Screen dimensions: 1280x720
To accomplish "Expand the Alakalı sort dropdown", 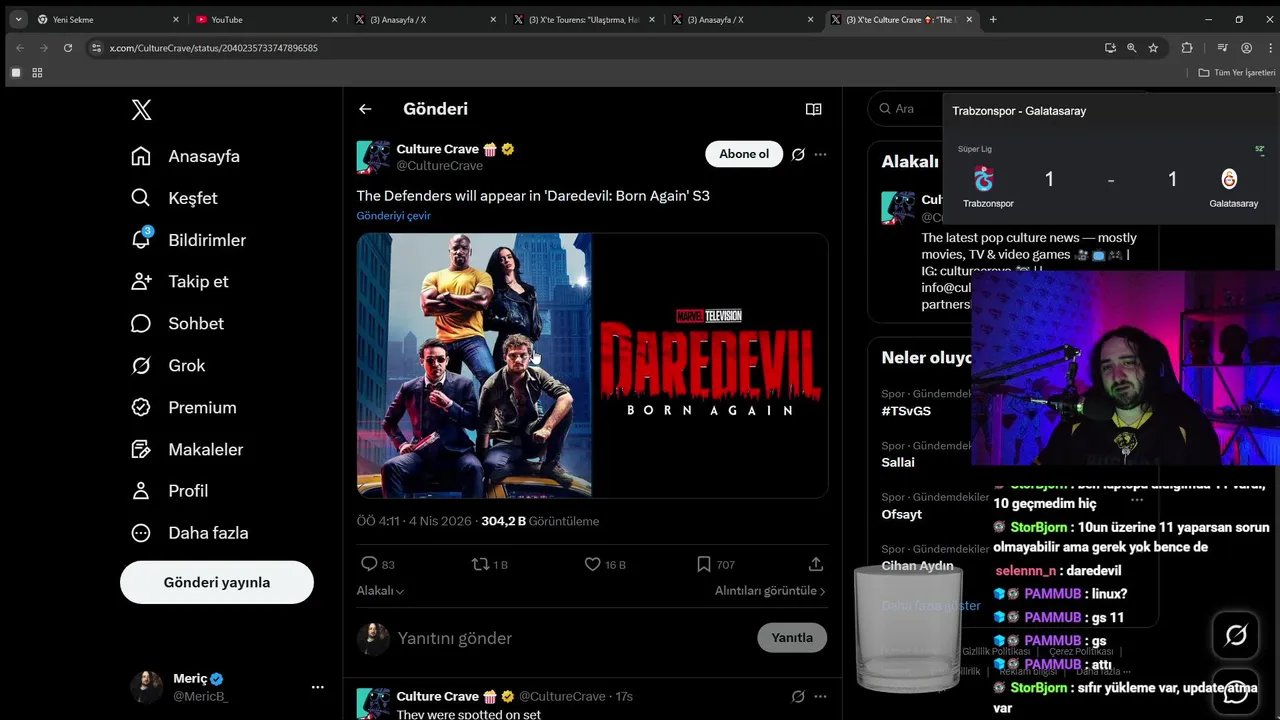I will pyautogui.click(x=380, y=591).
